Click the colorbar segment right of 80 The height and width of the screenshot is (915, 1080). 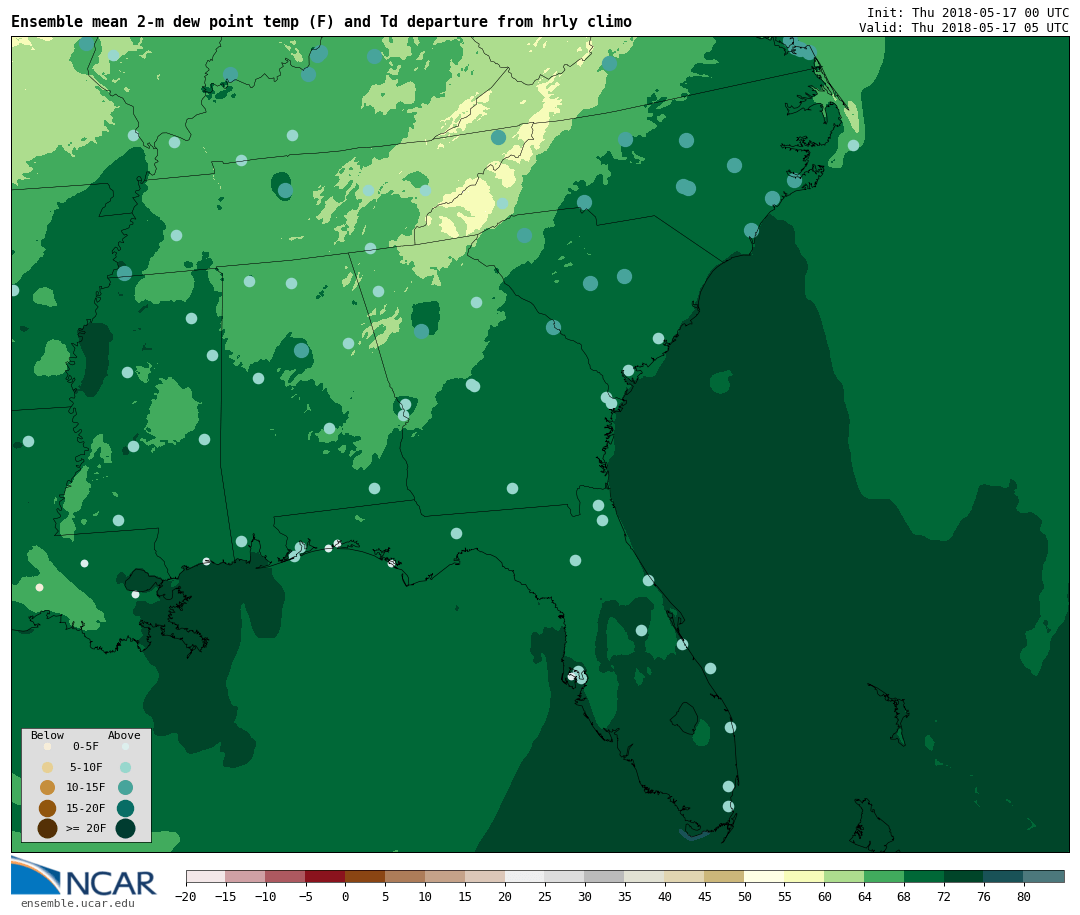pyautogui.click(x=1044, y=876)
